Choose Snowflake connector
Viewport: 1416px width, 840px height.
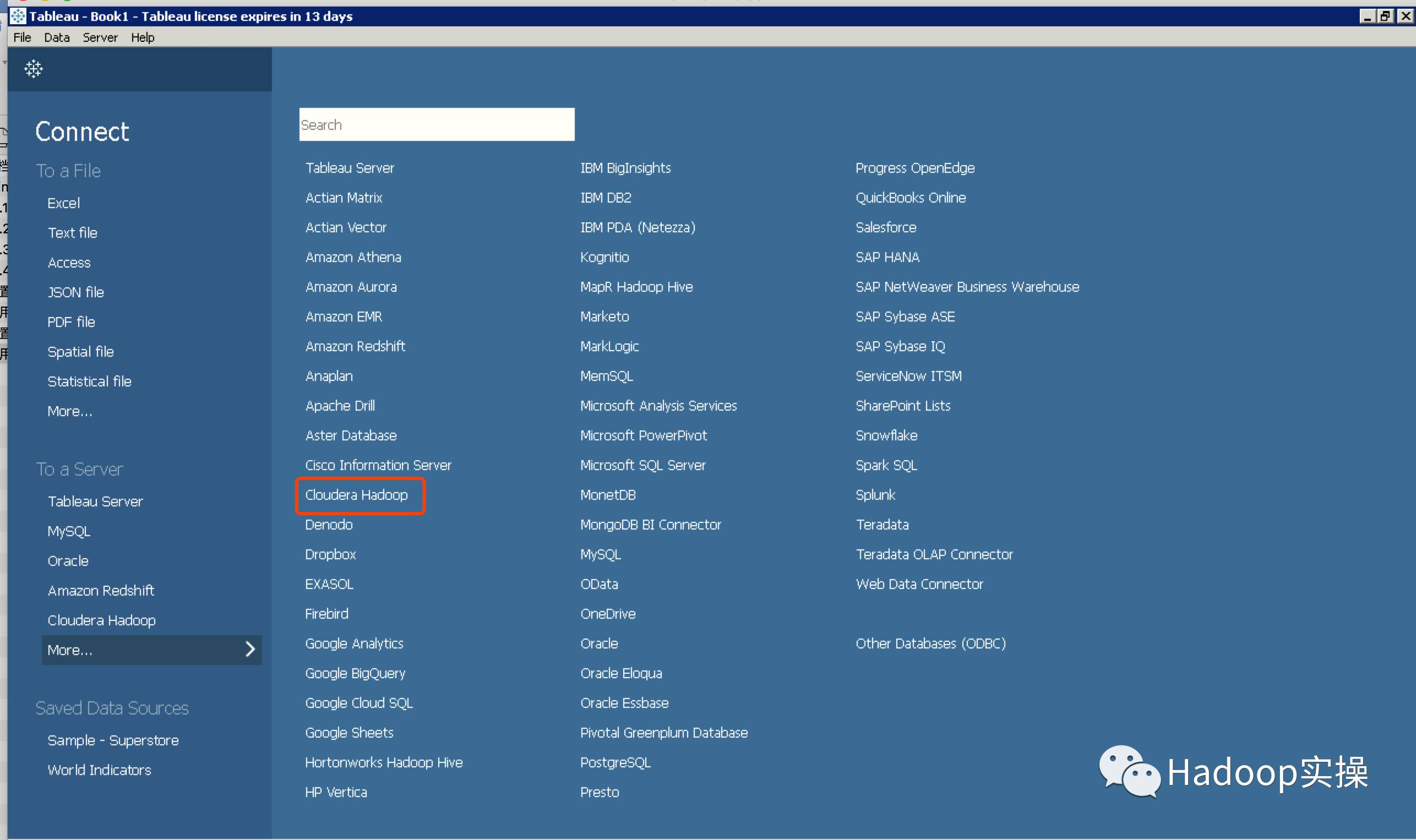click(x=886, y=436)
